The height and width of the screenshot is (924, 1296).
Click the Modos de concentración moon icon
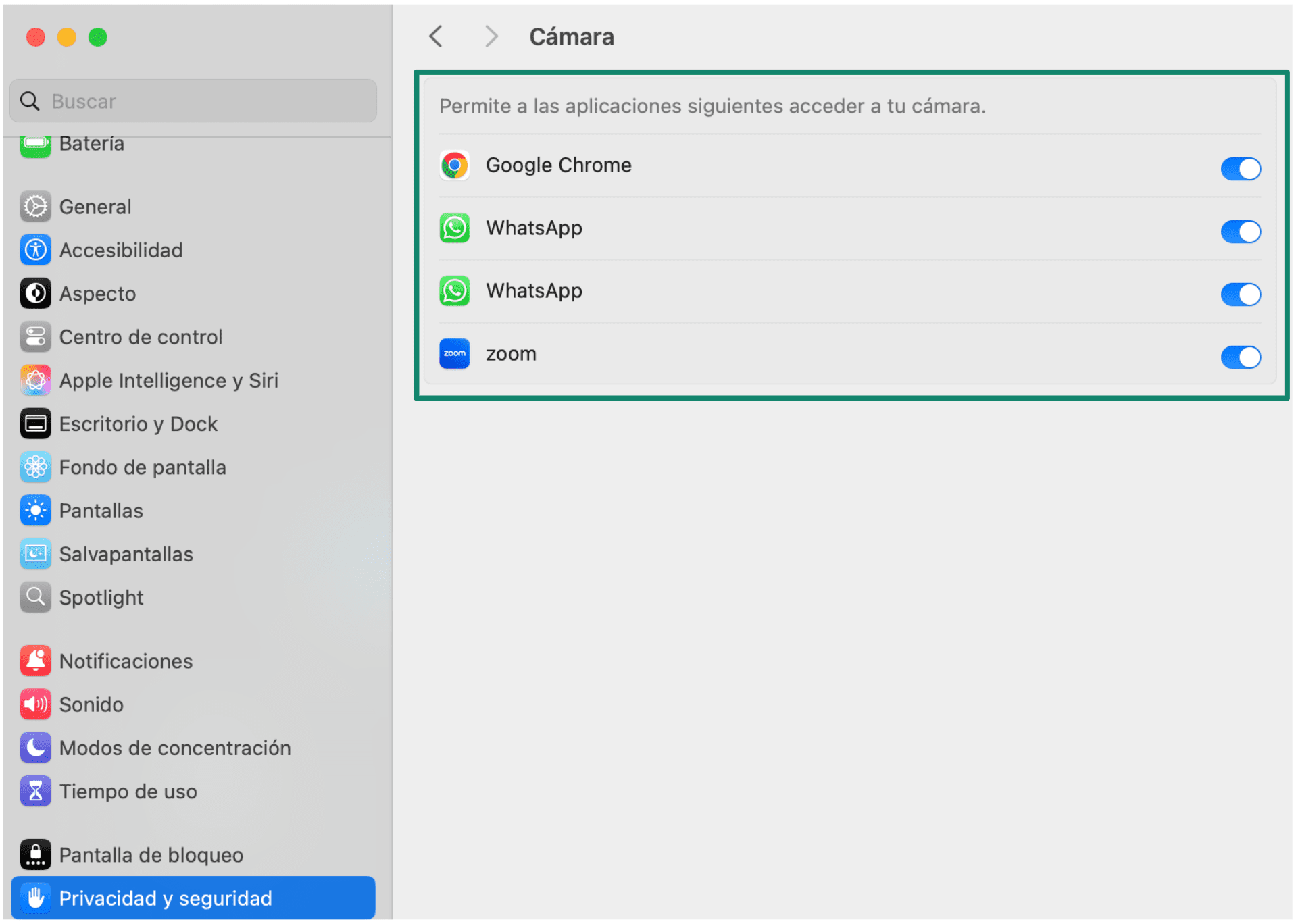35,748
